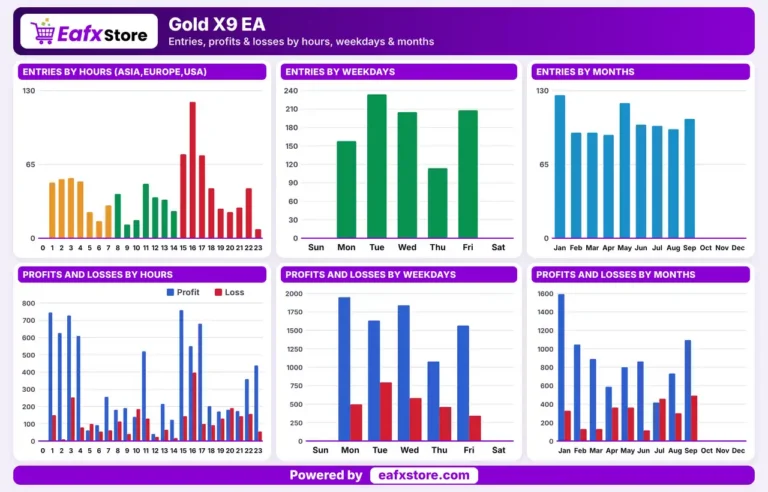Click the tallest red bar at hour 16 in Entries by Hours
Viewport: 768px width, 492px height.
point(192,170)
